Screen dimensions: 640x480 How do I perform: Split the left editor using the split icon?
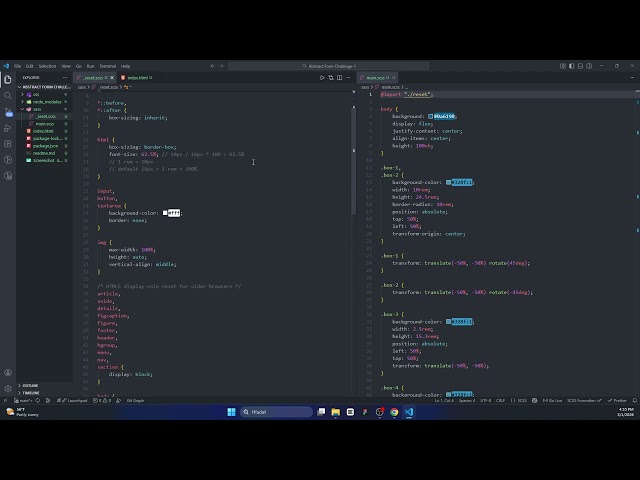[x=340, y=78]
